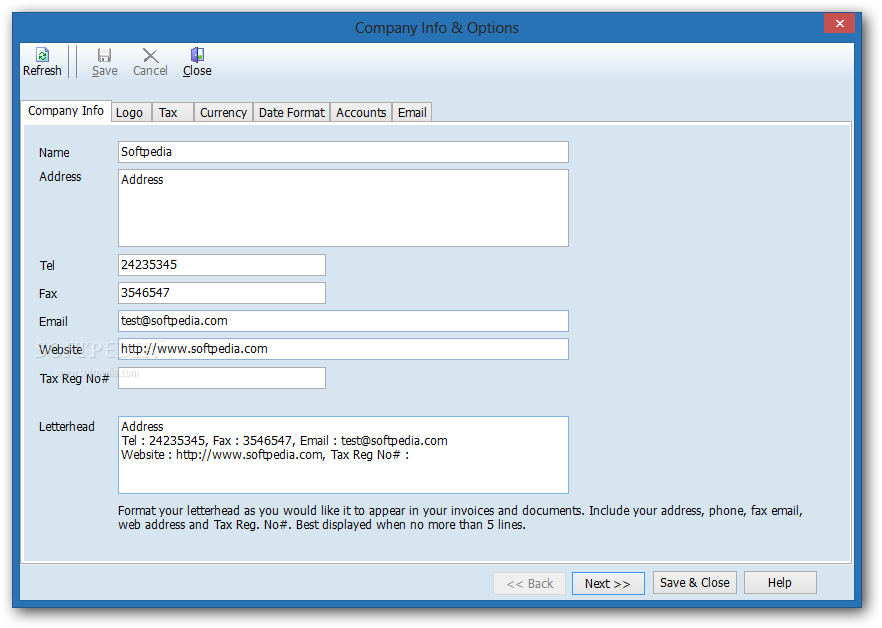Focus the Address text area
This screenshot has width=882, height=628.
[343, 208]
